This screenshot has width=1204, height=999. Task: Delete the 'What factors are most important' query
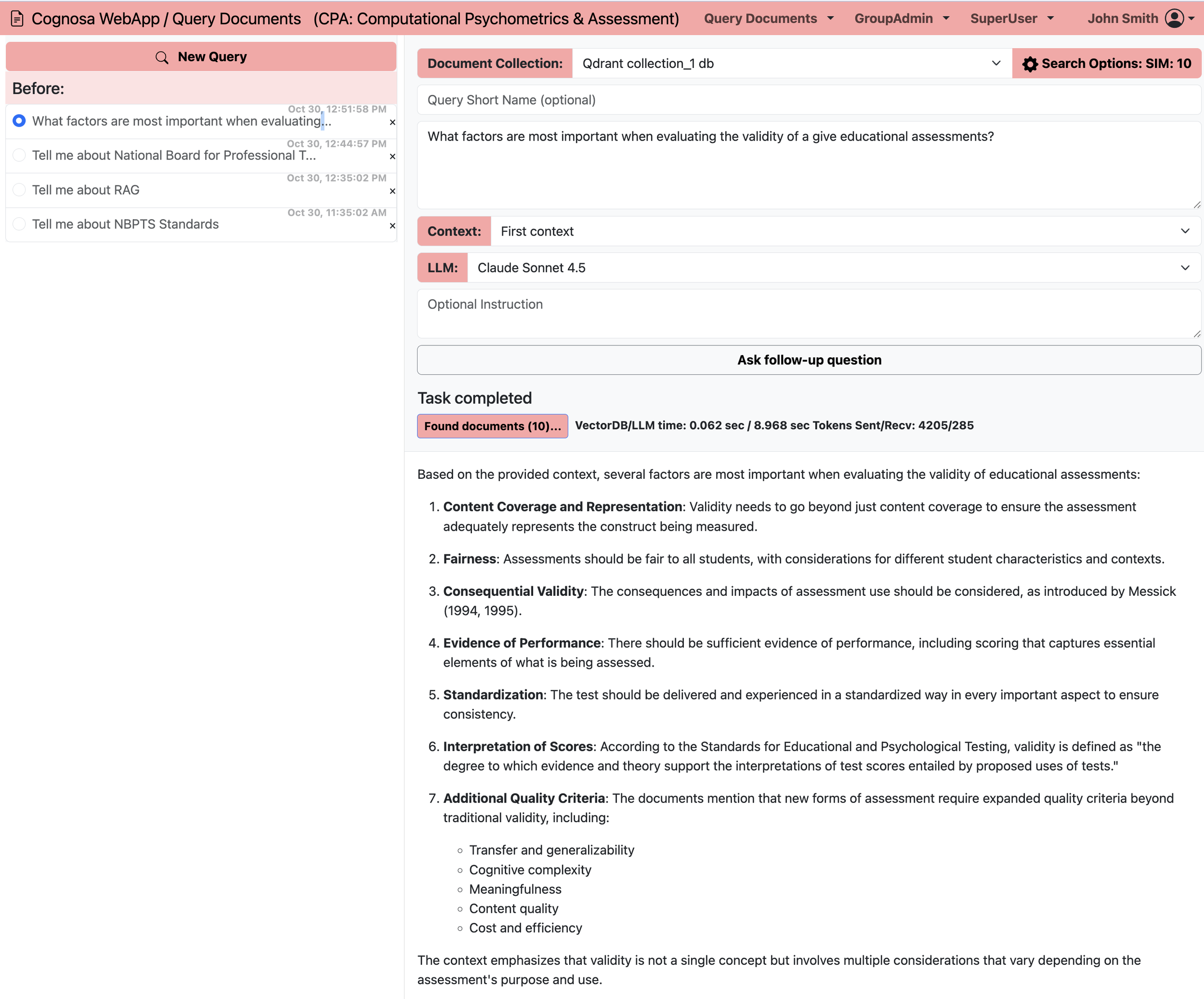click(392, 122)
